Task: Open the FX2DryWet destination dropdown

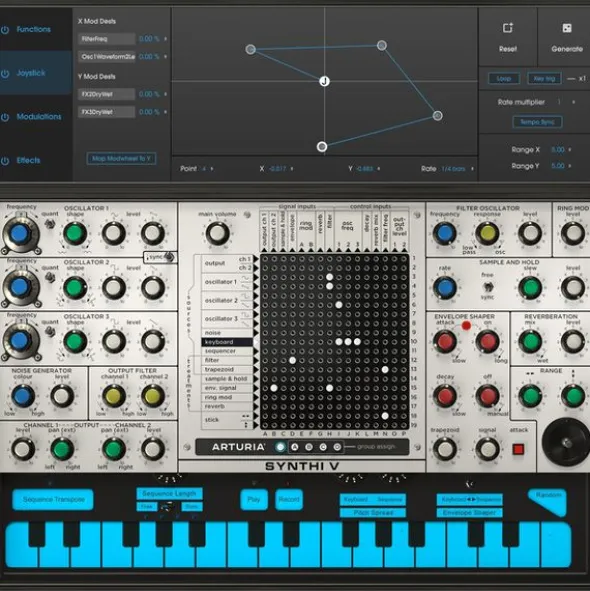Action: point(107,94)
